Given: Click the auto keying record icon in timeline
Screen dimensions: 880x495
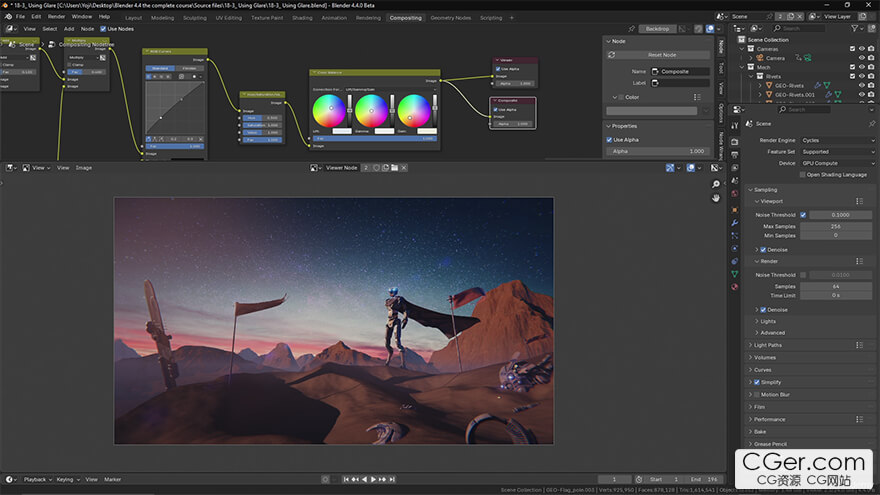Looking at the screenshot, I should 325,479.
